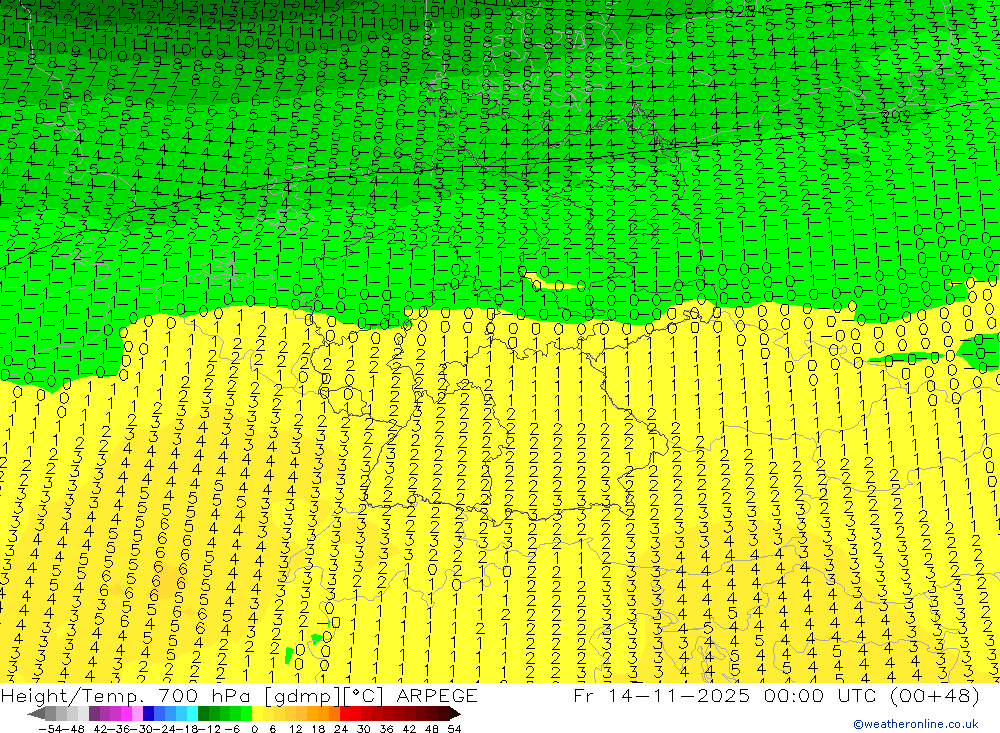Click the '292' contour label on map
This screenshot has height=733, width=1000.
pyautogui.click(x=895, y=116)
